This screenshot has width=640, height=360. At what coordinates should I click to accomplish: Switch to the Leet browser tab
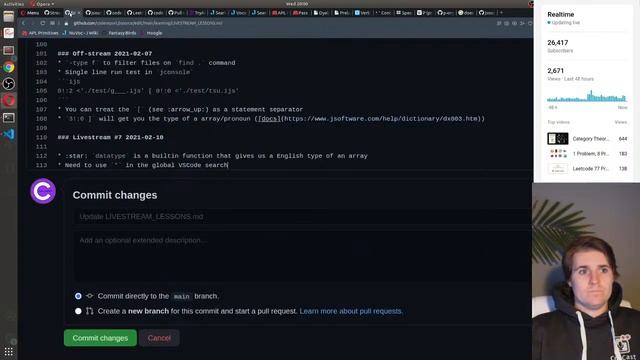tap(134, 13)
